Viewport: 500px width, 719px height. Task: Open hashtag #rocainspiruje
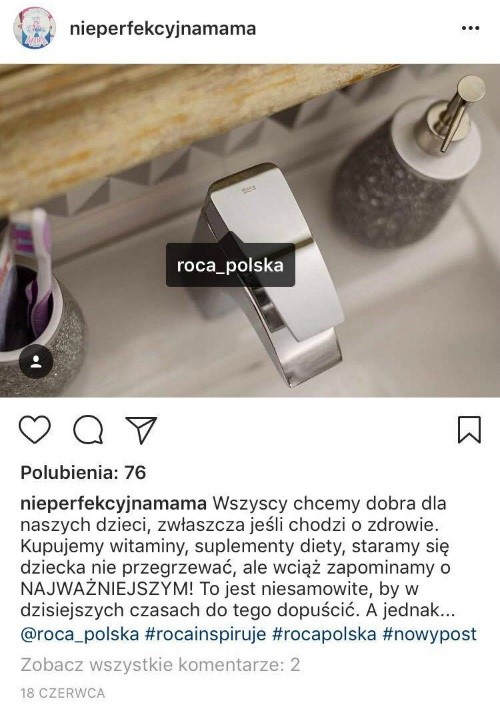(206, 634)
